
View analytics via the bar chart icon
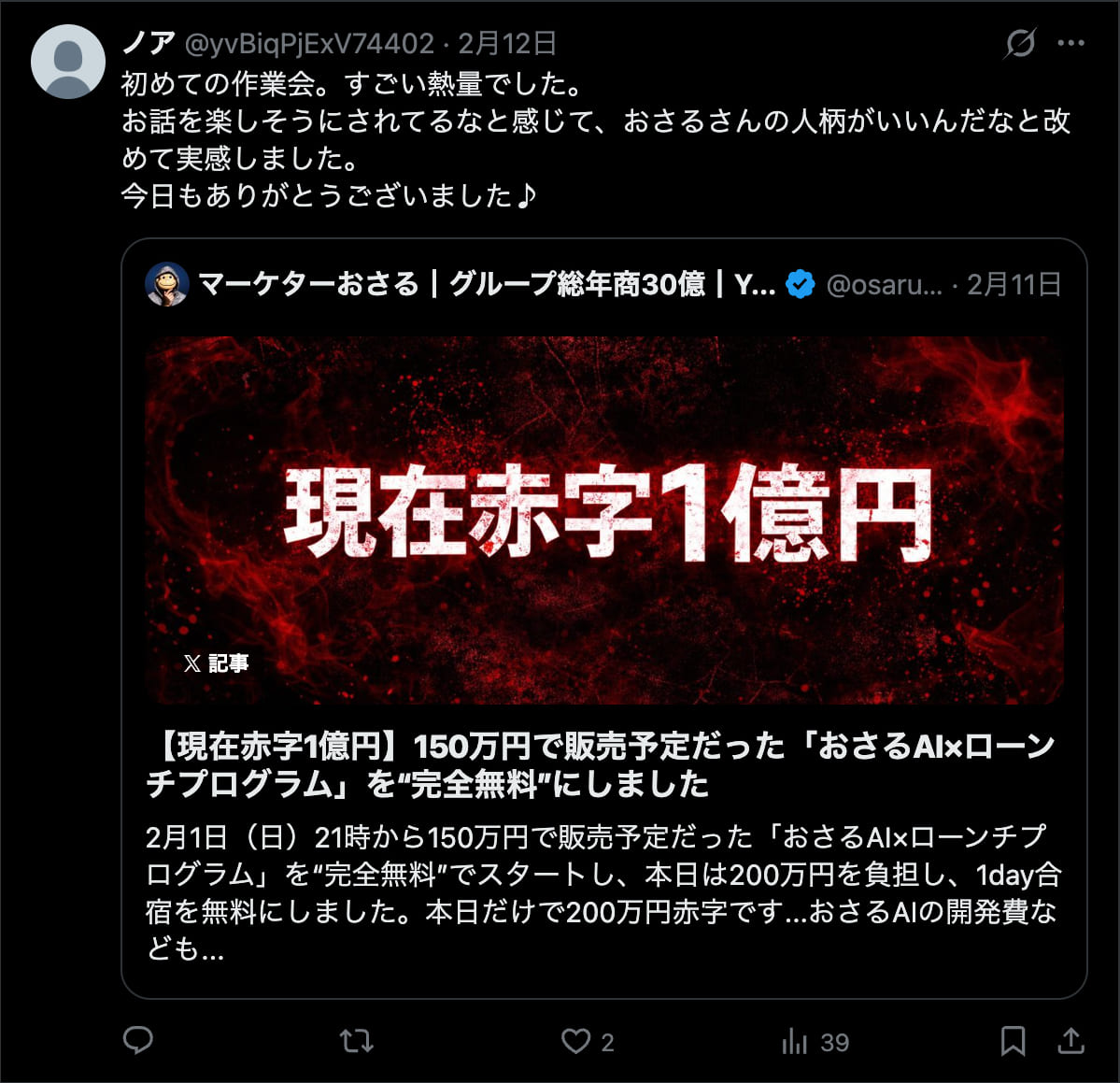[x=794, y=1041]
